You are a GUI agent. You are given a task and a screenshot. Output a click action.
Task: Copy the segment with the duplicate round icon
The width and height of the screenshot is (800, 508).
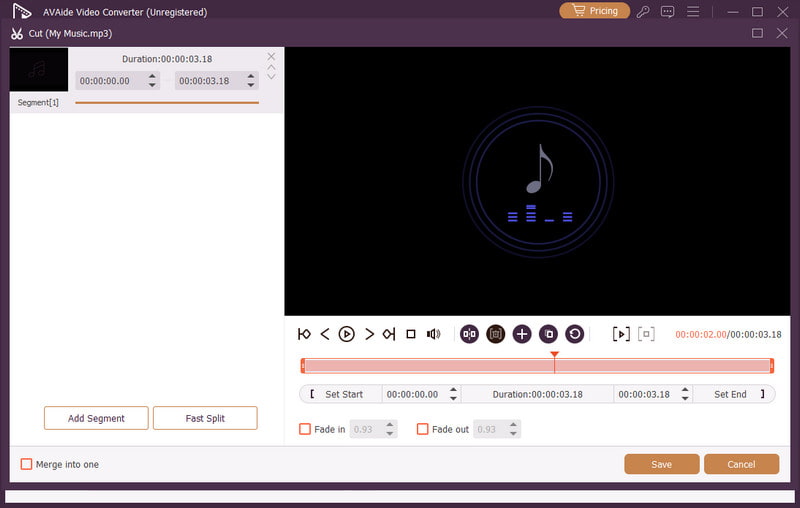(x=548, y=334)
